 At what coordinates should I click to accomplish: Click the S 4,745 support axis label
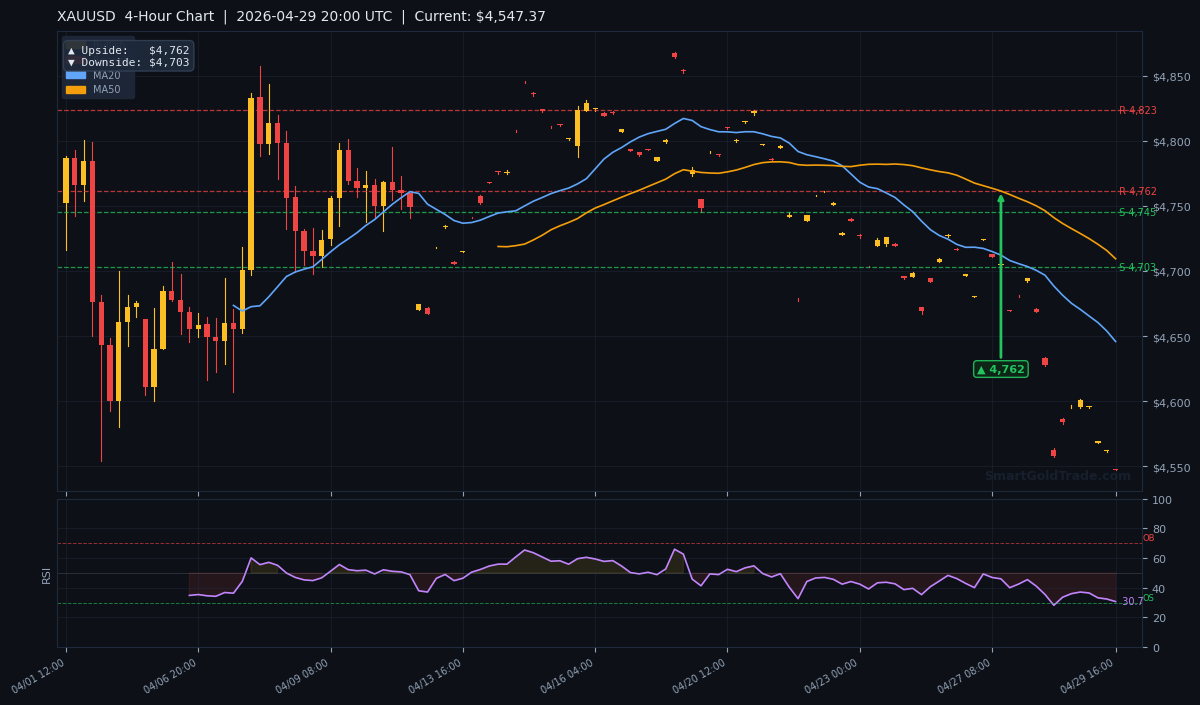pos(1136,212)
